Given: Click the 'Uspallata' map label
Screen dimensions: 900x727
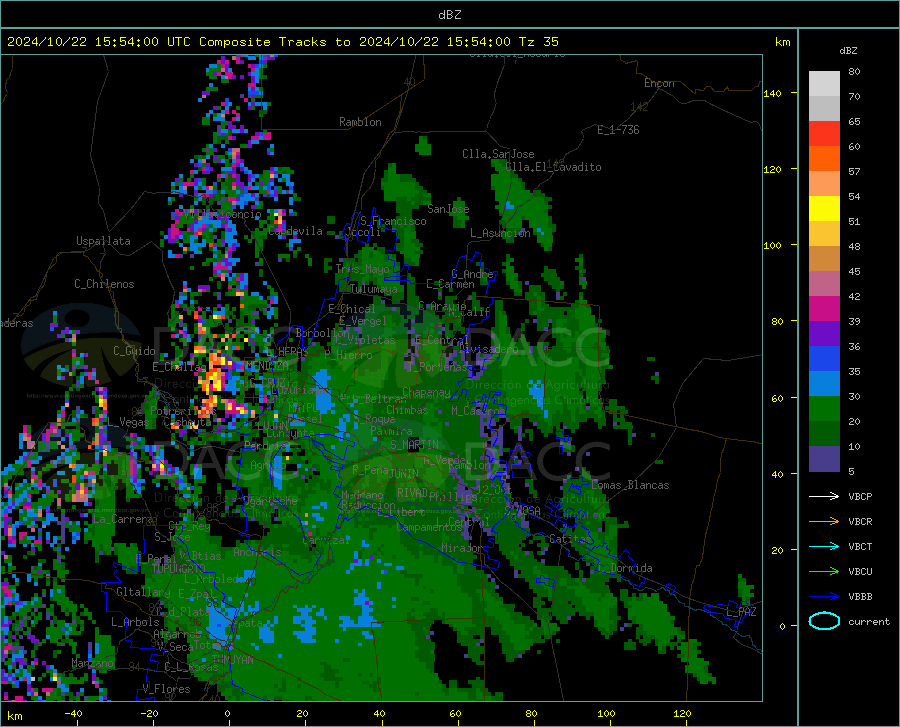Looking at the screenshot, I should (x=103, y=241).
